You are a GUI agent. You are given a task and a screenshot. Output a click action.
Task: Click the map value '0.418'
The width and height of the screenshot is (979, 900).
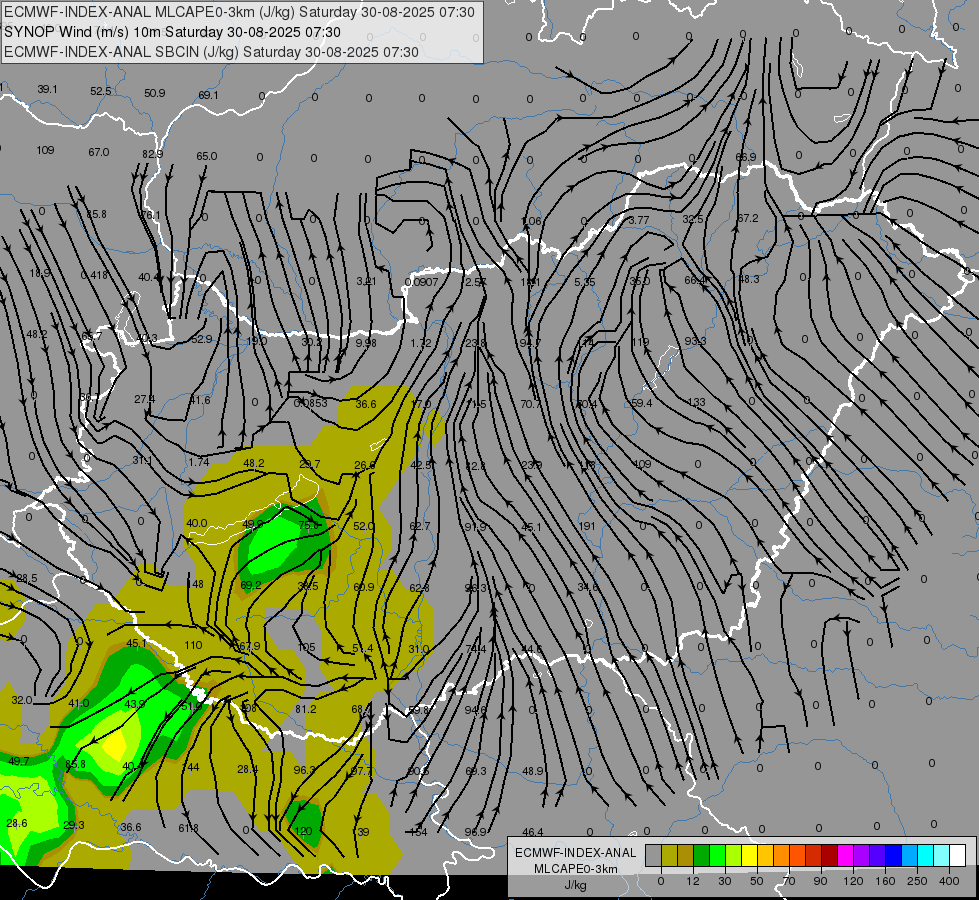[94, 275]
